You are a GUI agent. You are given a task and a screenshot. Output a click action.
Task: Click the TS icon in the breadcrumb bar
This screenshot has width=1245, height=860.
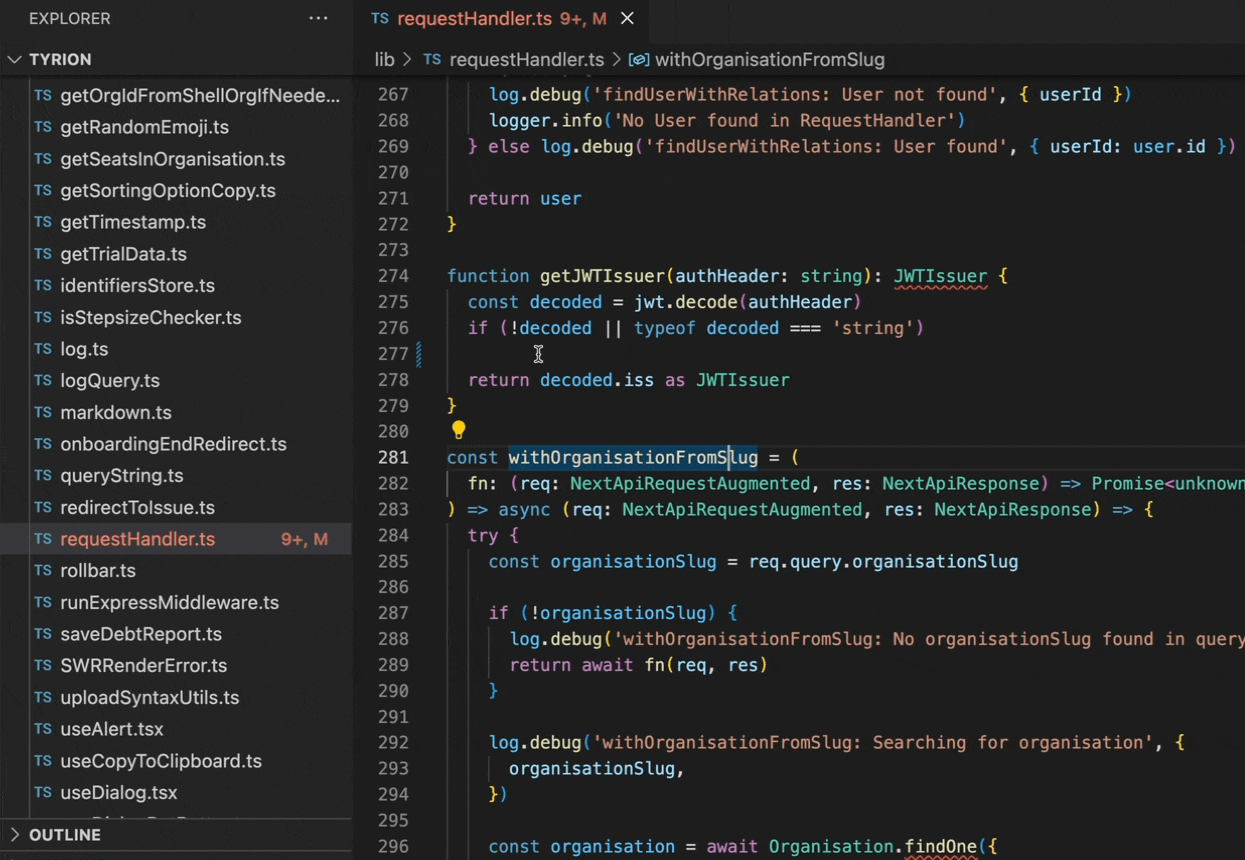(432, 60)
